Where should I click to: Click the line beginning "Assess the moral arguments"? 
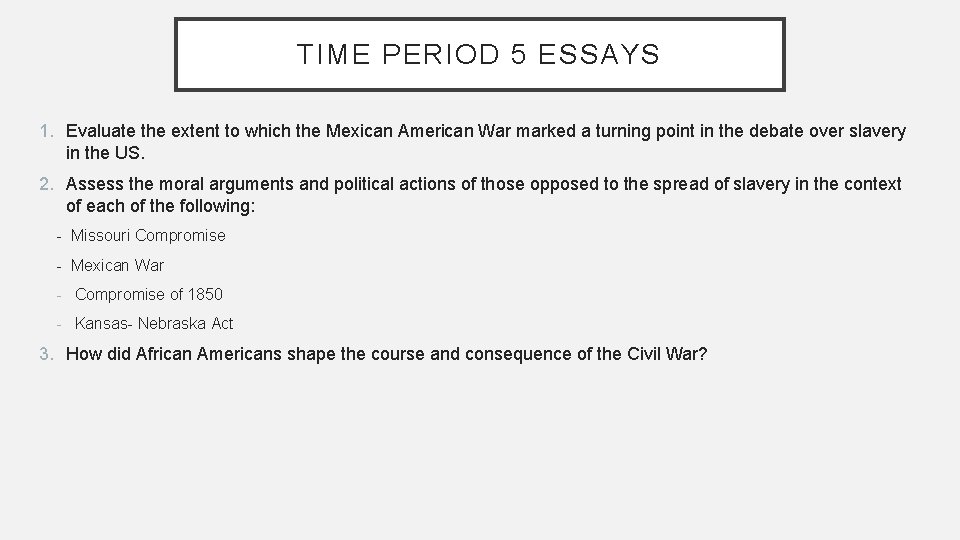click(x=483, y=184)
